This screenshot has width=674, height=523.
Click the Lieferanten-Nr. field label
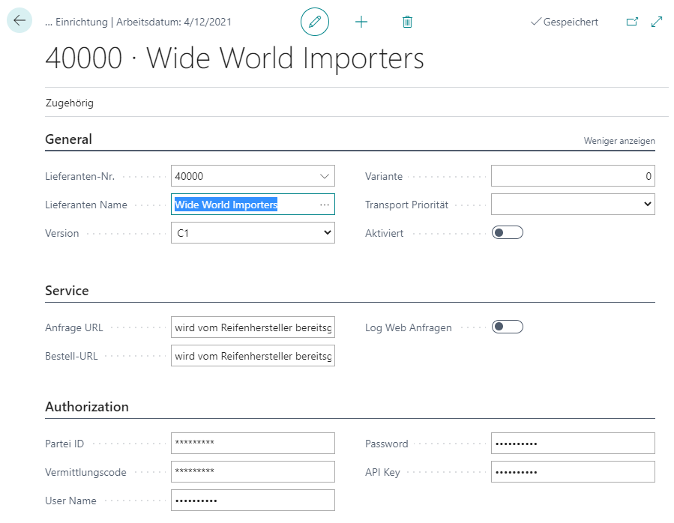pos(80,176)
